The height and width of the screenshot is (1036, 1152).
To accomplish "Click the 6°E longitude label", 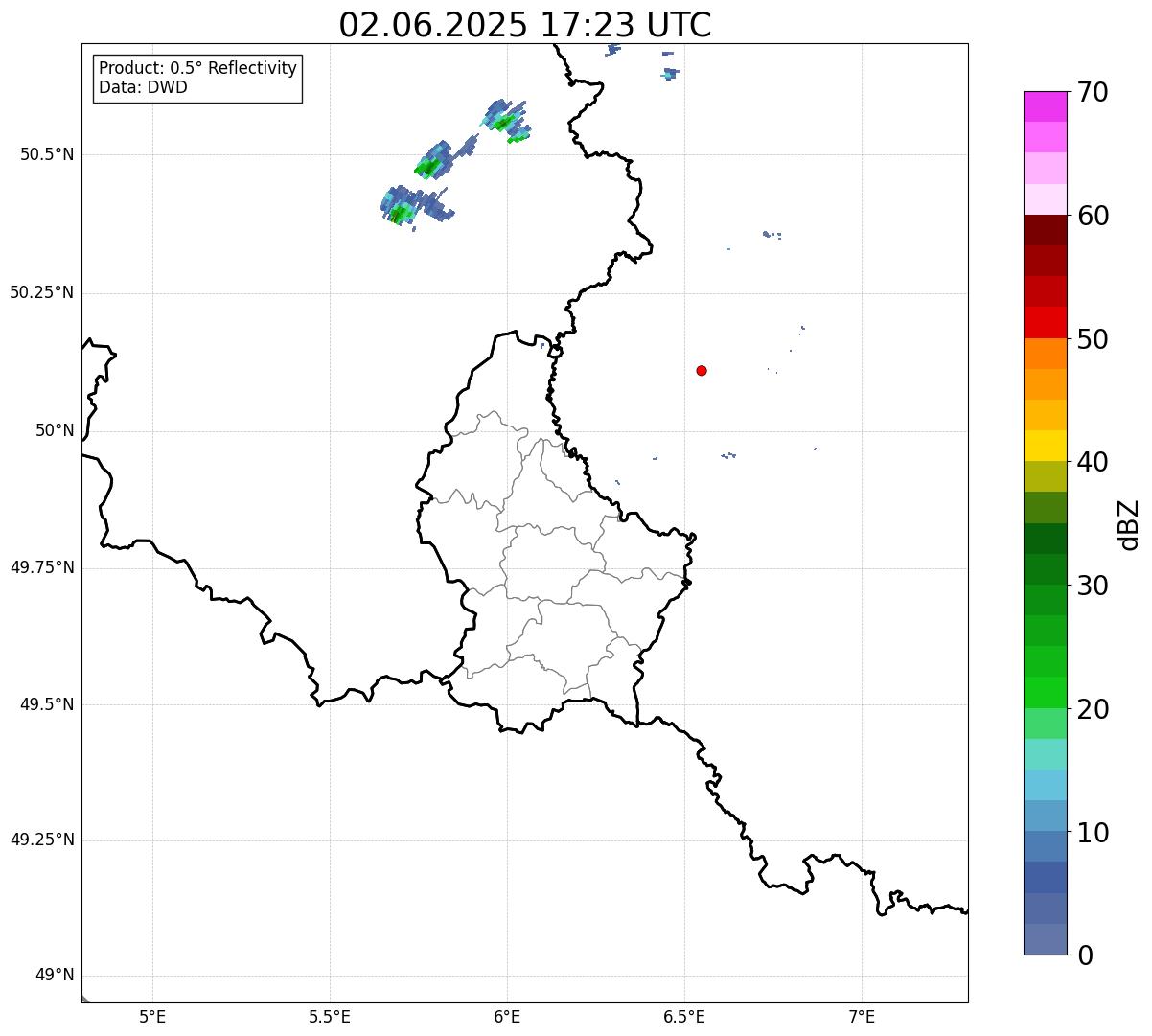I will click(507, 1016).
